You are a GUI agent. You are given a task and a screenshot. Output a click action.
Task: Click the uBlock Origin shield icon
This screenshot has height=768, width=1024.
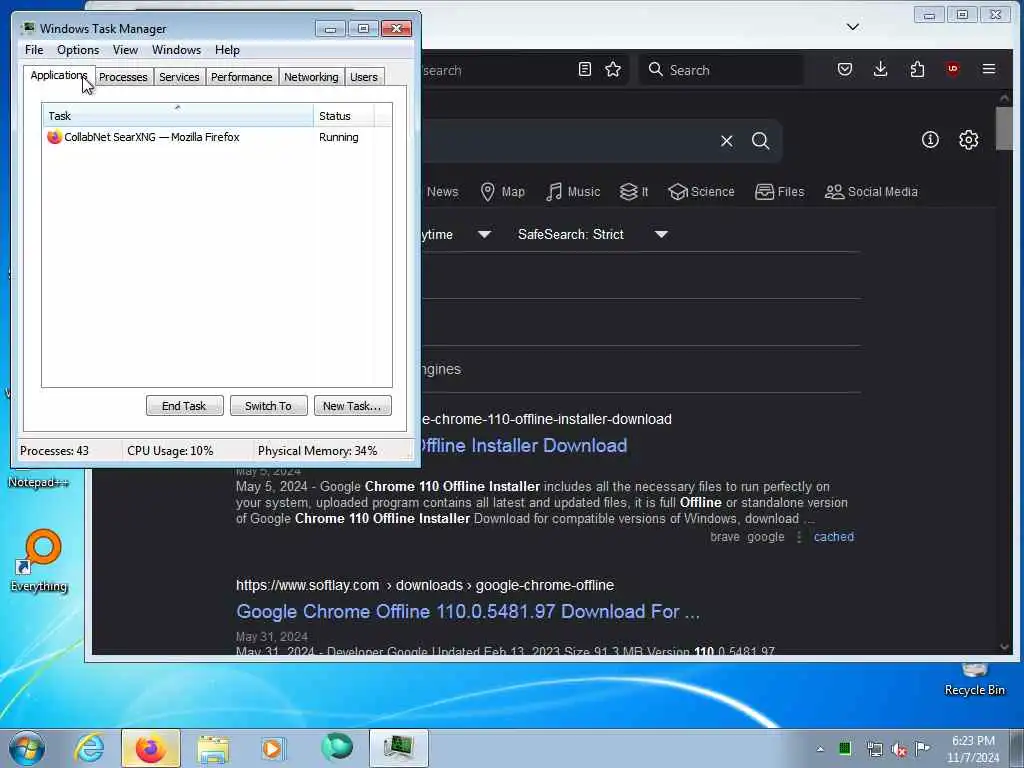click(x=952, y=69)
